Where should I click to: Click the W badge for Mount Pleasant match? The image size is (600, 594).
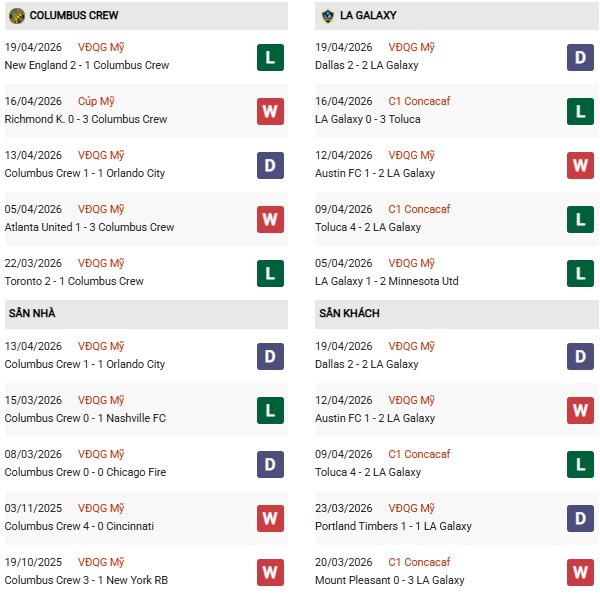580,572
